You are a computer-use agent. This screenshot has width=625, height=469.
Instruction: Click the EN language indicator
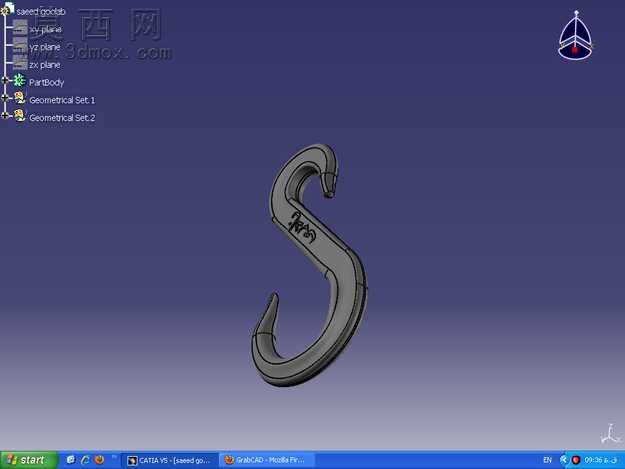click(x=547, y=460)
